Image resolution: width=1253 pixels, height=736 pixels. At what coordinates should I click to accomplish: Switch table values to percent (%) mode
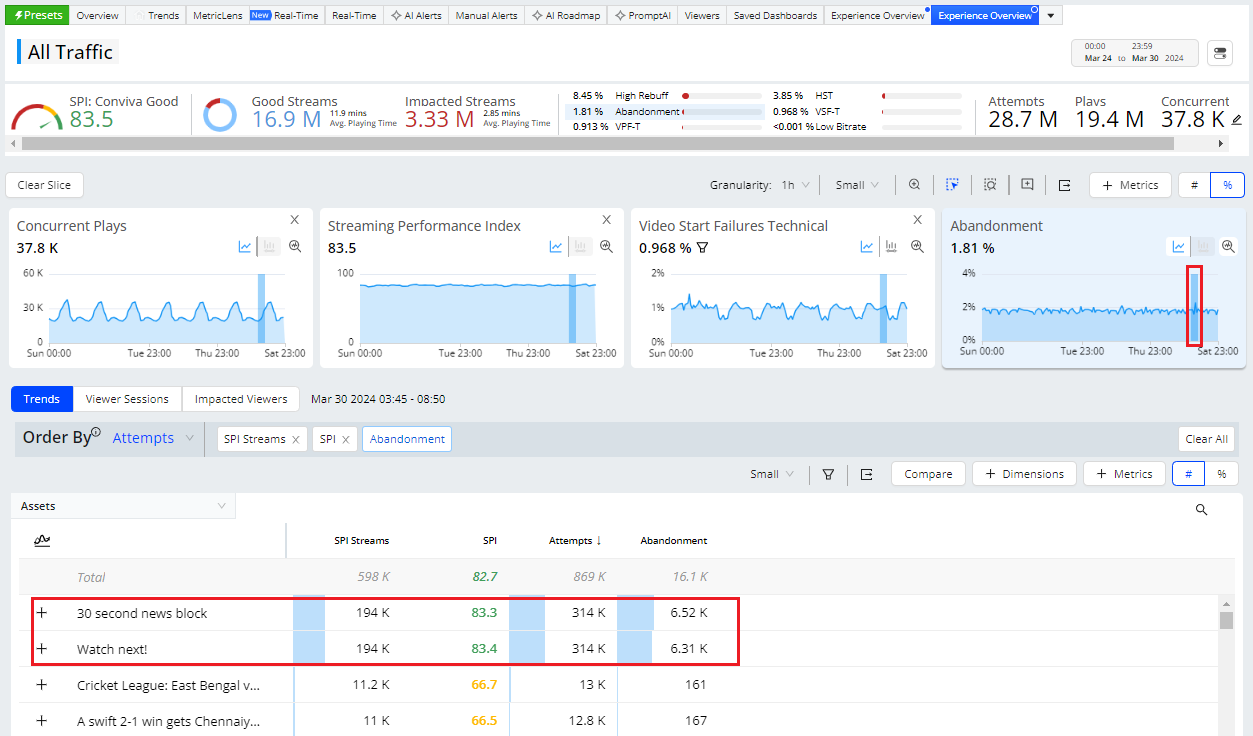pos(1221,474)
